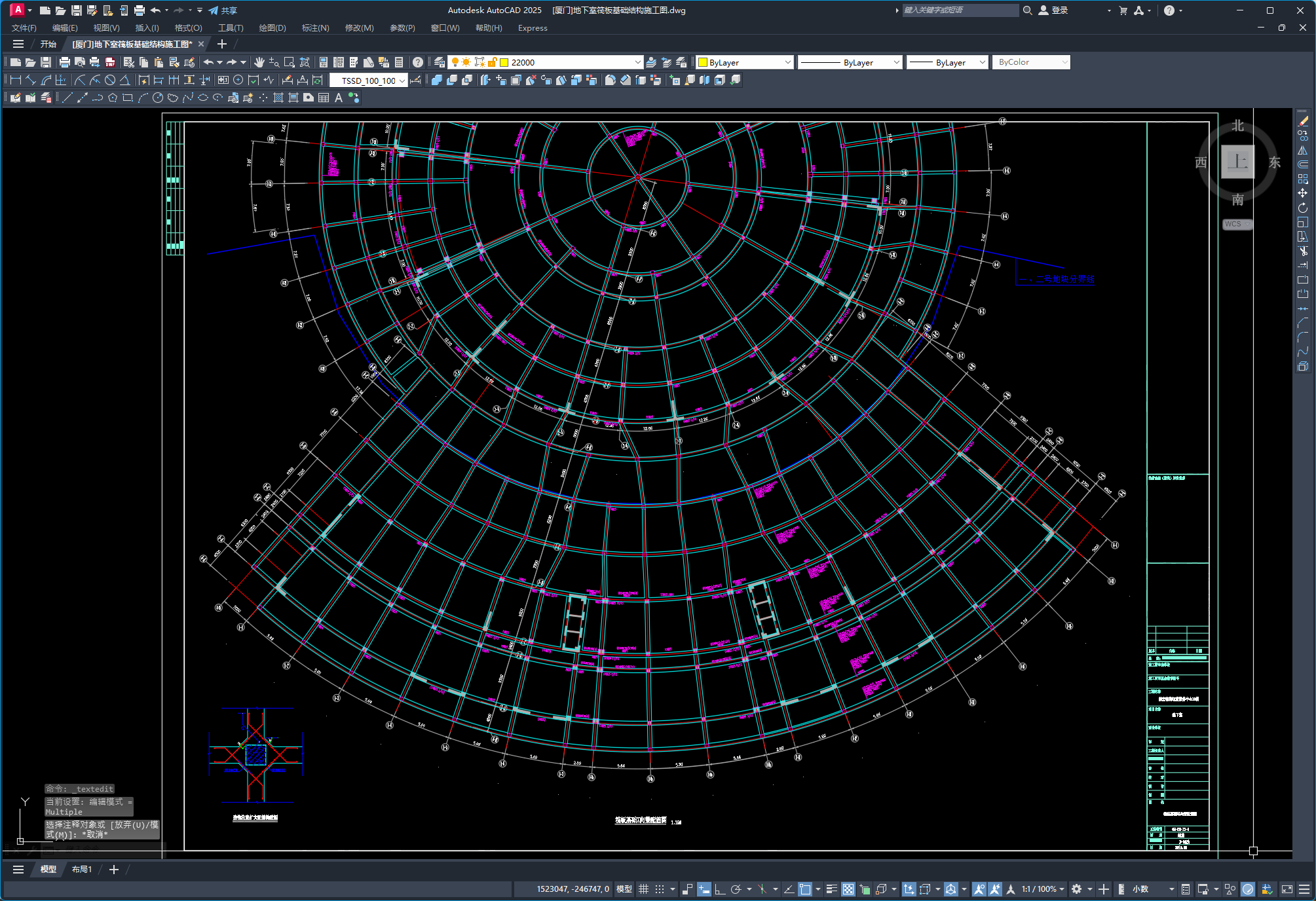Image resolution: width=1316 pixels, height=901 pixels.
Task: Select the Polygon drawing tool
Action: point(113,98)
